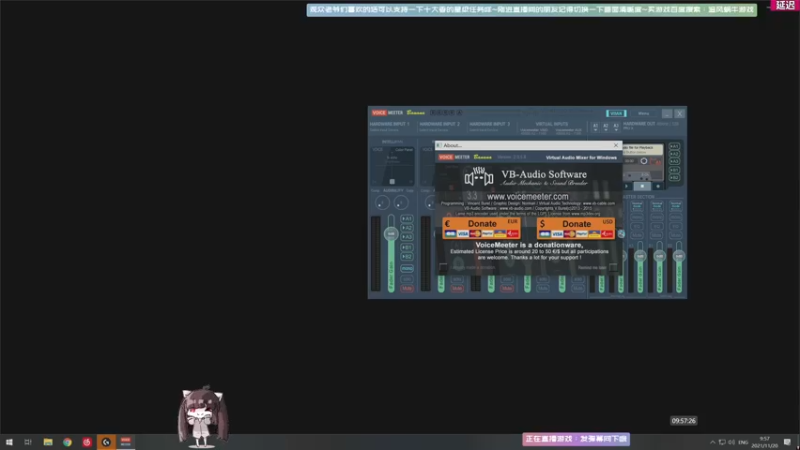
Task: Toggle A2 bus routing on Hardware Input 1
Action: coord(407,228)
